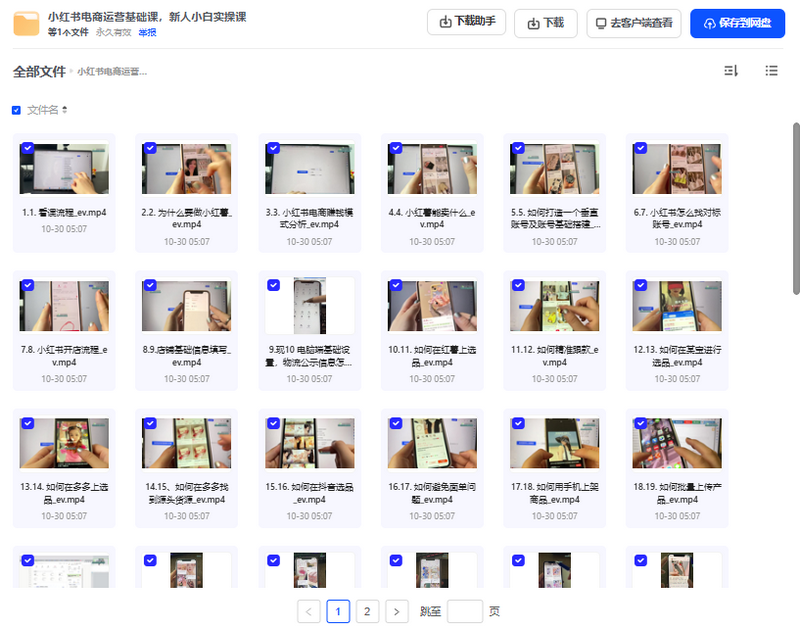This screenshot has height=631, width=800.
Task: Navigate back via the 全部文件 breadcrumb
Action: (39, 71)
